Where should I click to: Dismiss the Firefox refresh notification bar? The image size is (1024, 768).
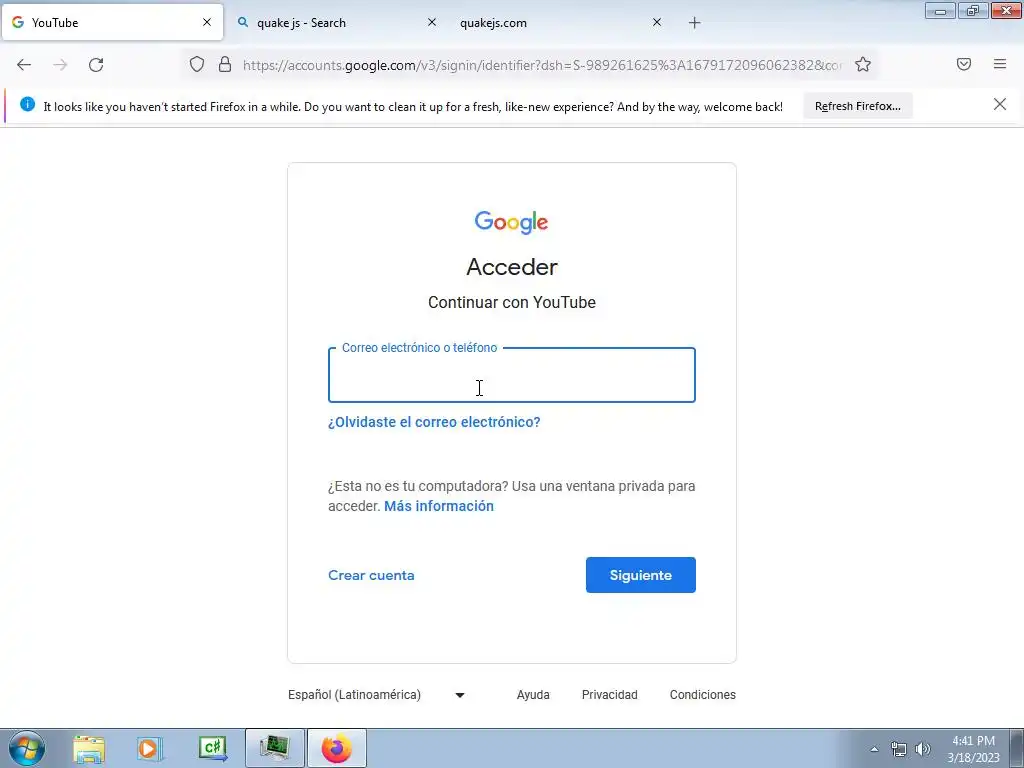1000,104
